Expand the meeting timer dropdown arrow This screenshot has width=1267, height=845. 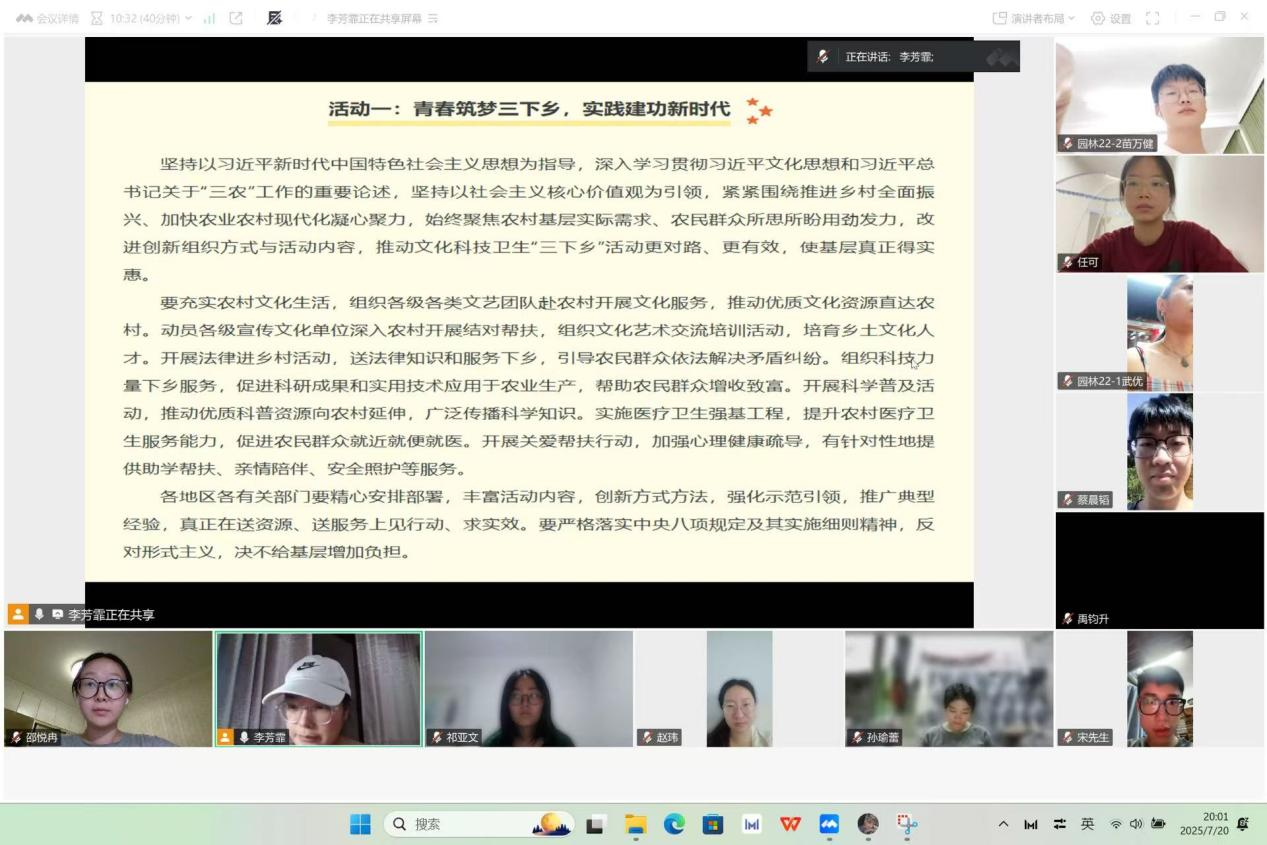189,18
